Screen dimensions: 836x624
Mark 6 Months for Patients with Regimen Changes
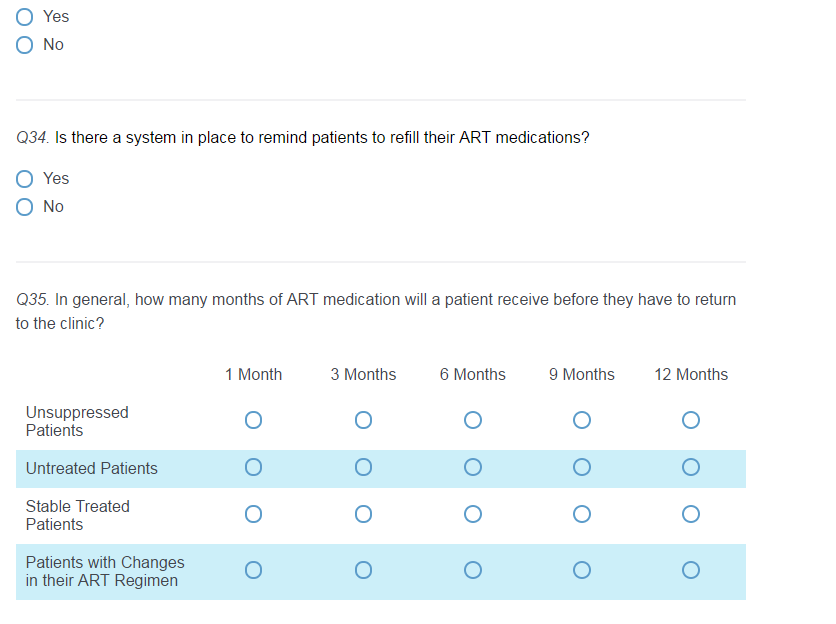tap(473, 570)
